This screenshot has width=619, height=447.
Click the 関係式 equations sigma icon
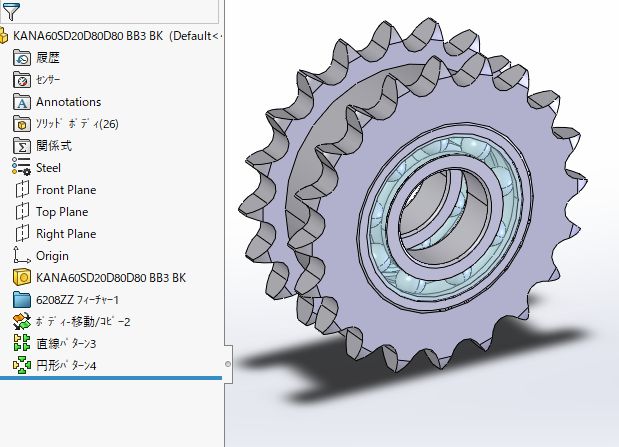pyautogui.click(x=22, y=146)
